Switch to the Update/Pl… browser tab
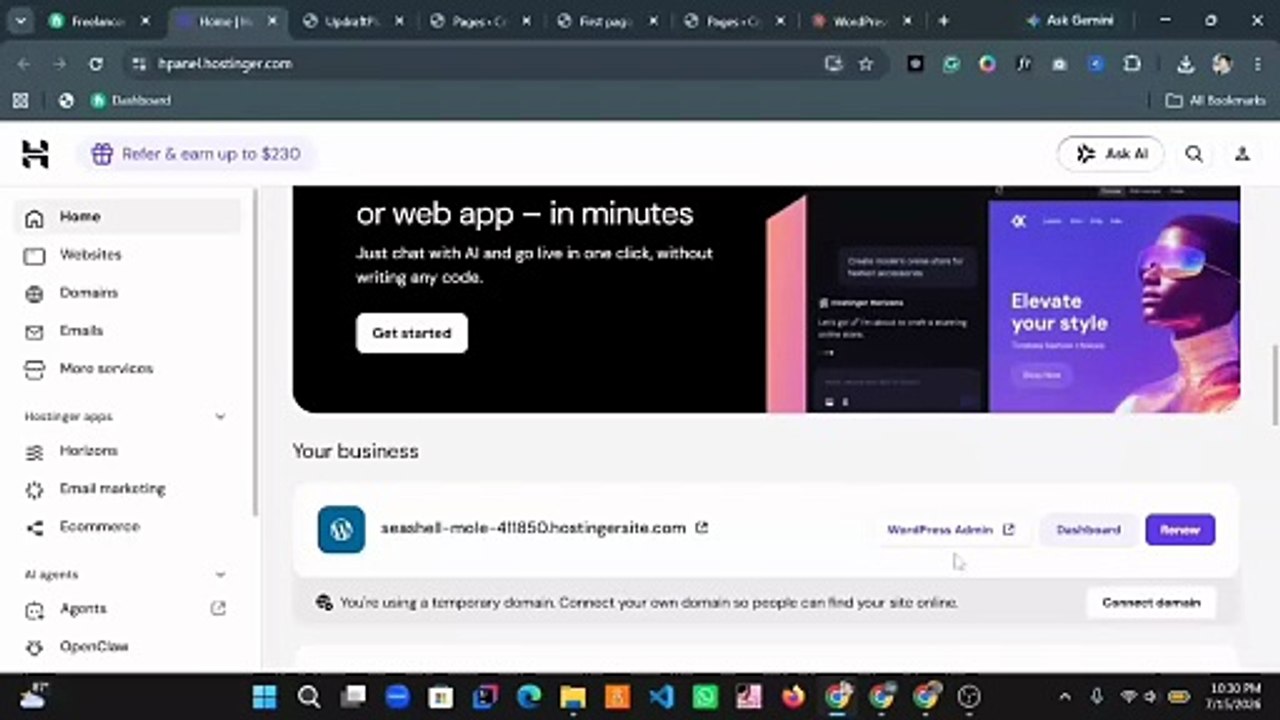 click(x=354, y=21)
